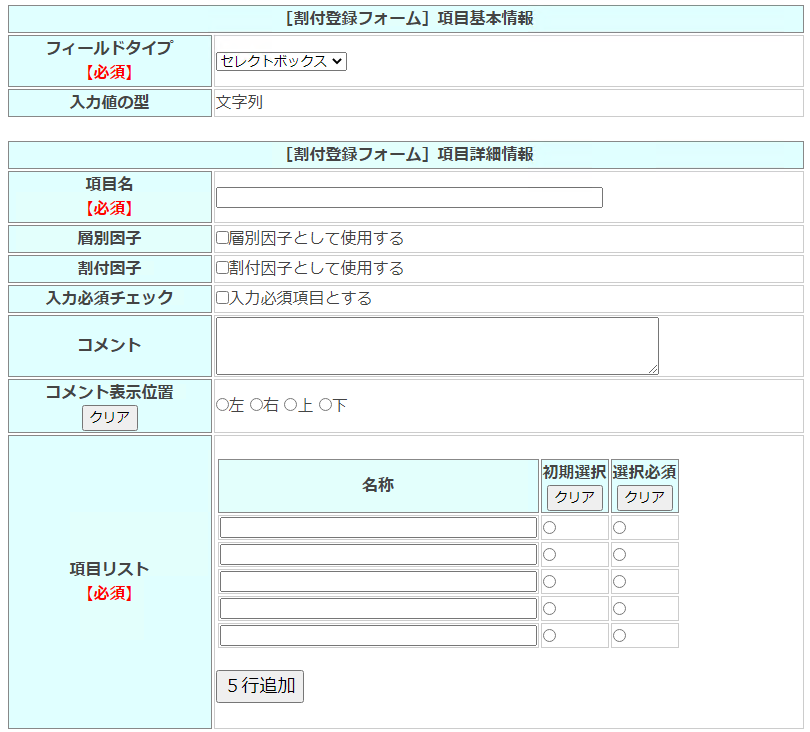Click クリア button under コメント表示位置
Image resolution: width=810 pixels, height=732 pixels.
[x=110, y=418]
